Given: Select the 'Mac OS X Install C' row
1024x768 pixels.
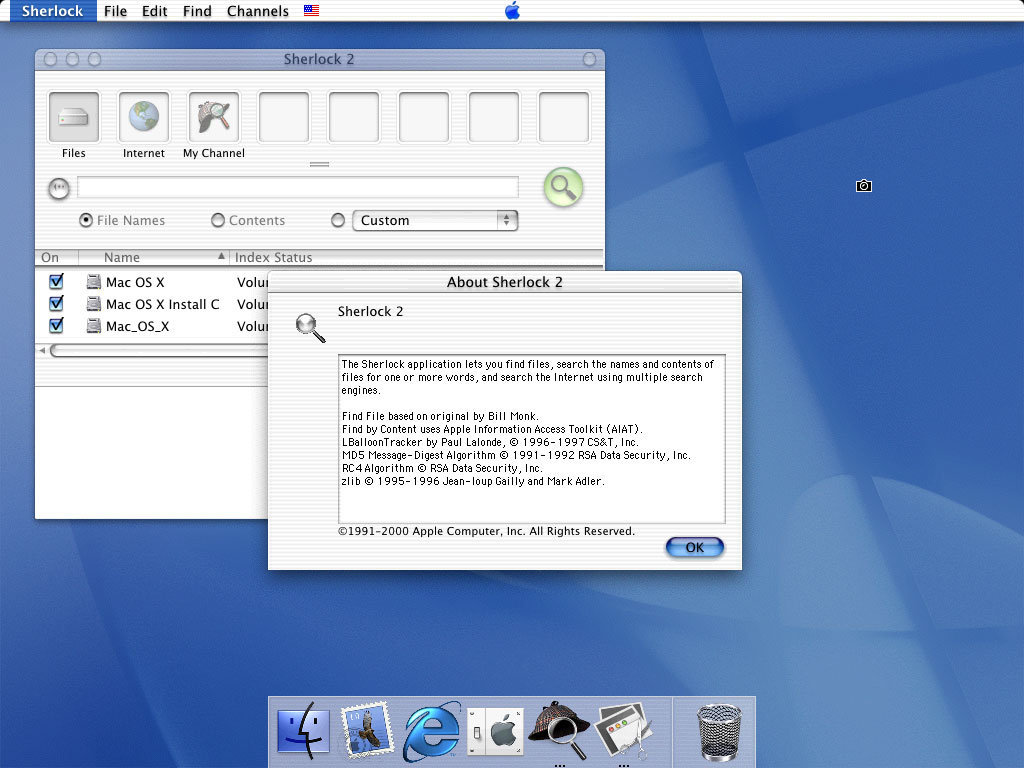Looking at the screenshot, I should coord(152,304).
